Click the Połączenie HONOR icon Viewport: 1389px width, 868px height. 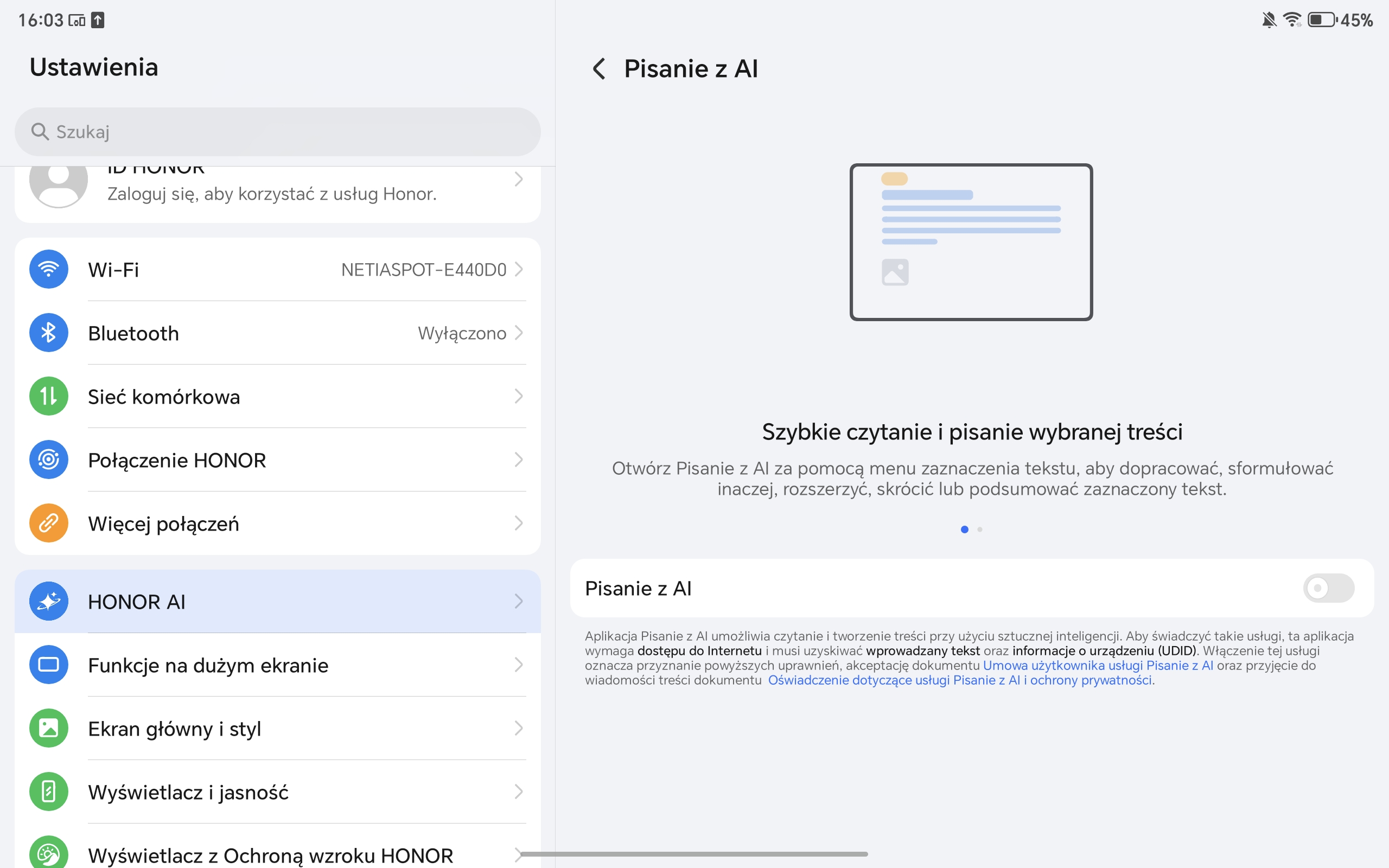[x=49, y=460]
